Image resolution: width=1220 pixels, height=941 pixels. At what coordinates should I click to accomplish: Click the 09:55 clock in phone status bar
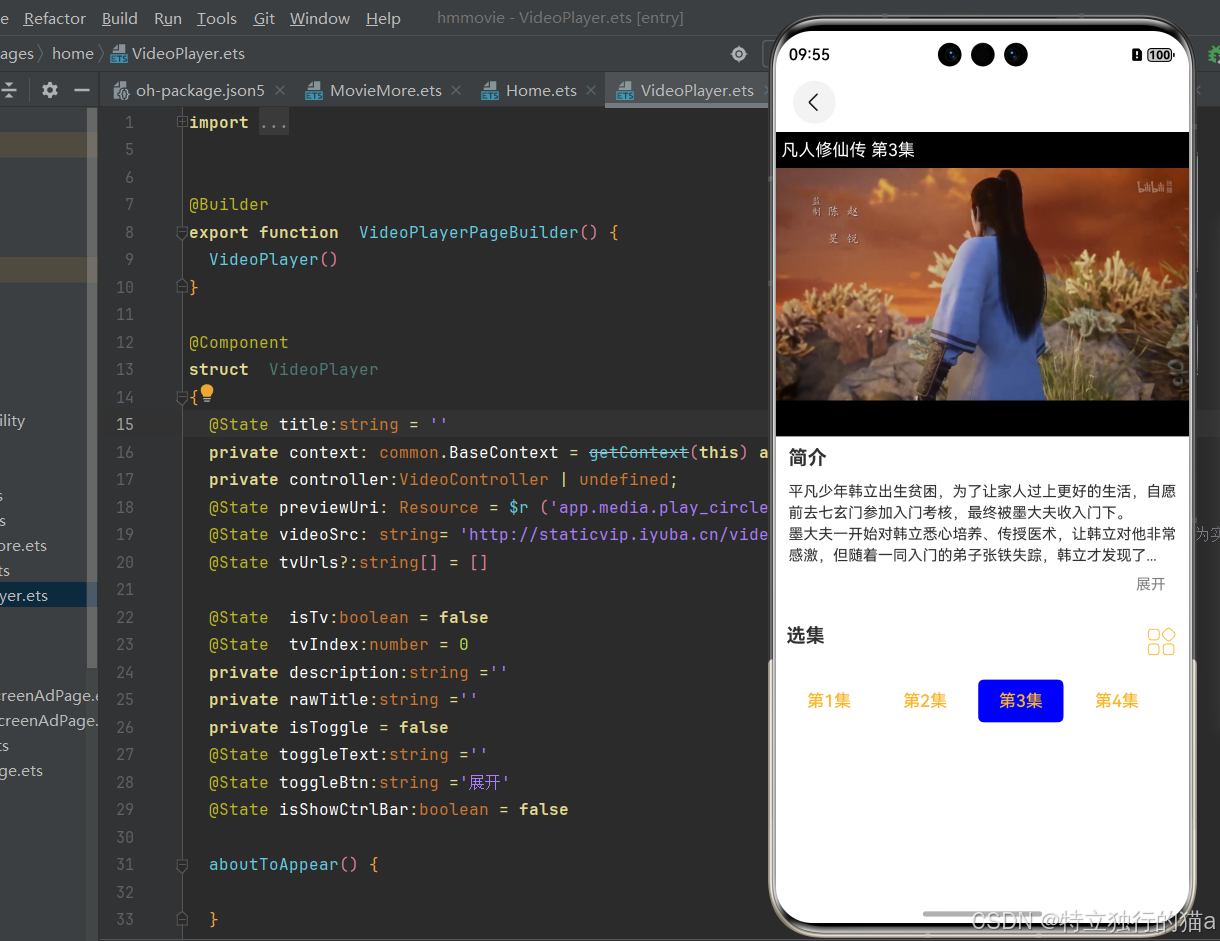[x=809, y=54]
